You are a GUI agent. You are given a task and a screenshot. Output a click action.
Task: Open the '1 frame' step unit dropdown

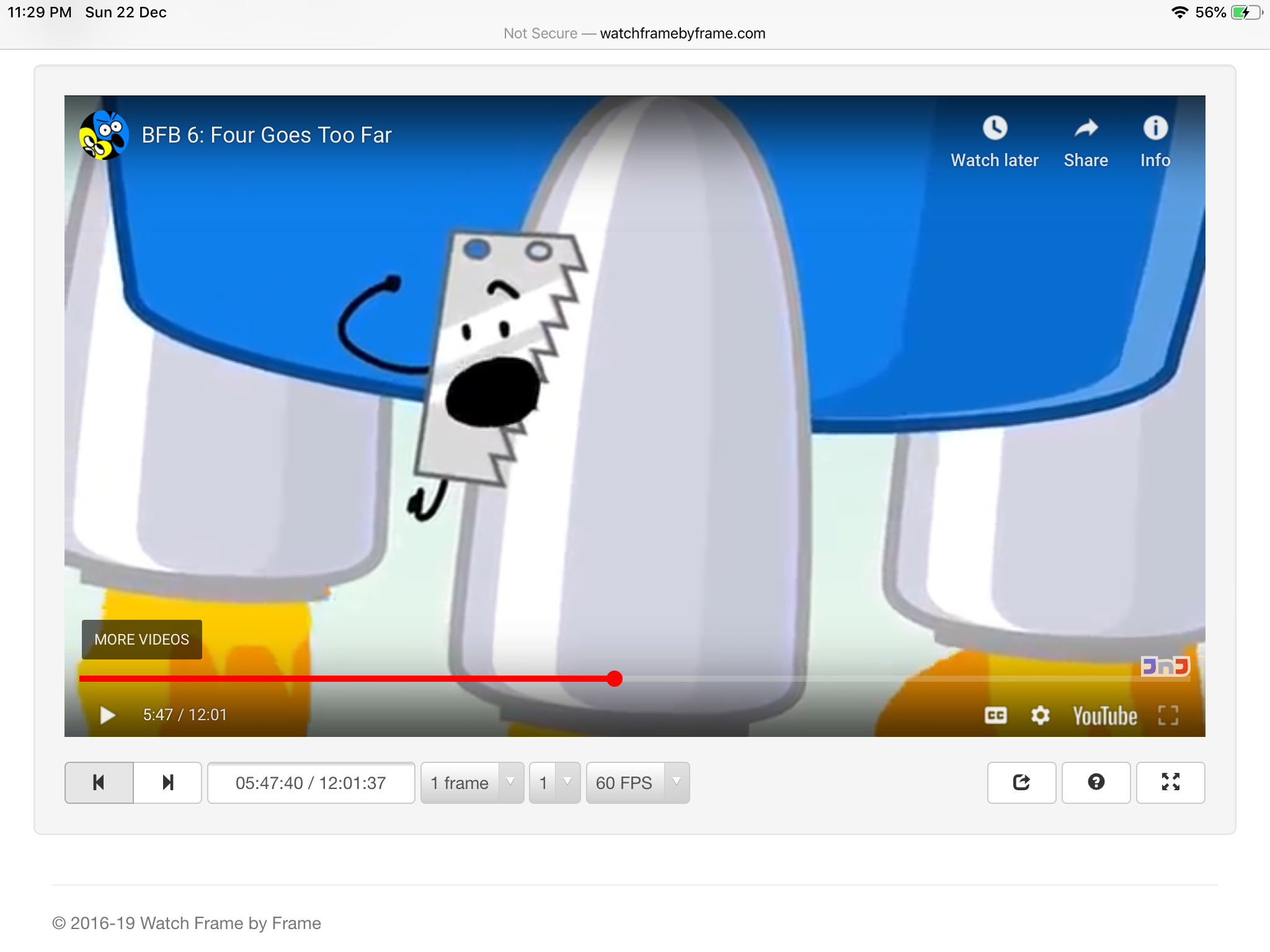point(472,783)
